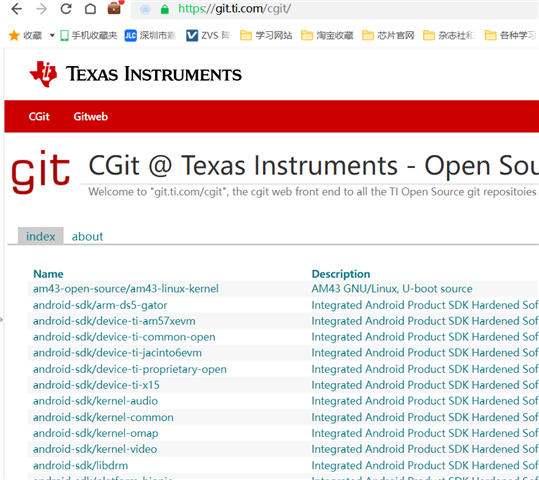Click the Texas Instruments logo
The width and height of the screenshot is (539, 480).
pyautogui.click(x=136, y=74)
